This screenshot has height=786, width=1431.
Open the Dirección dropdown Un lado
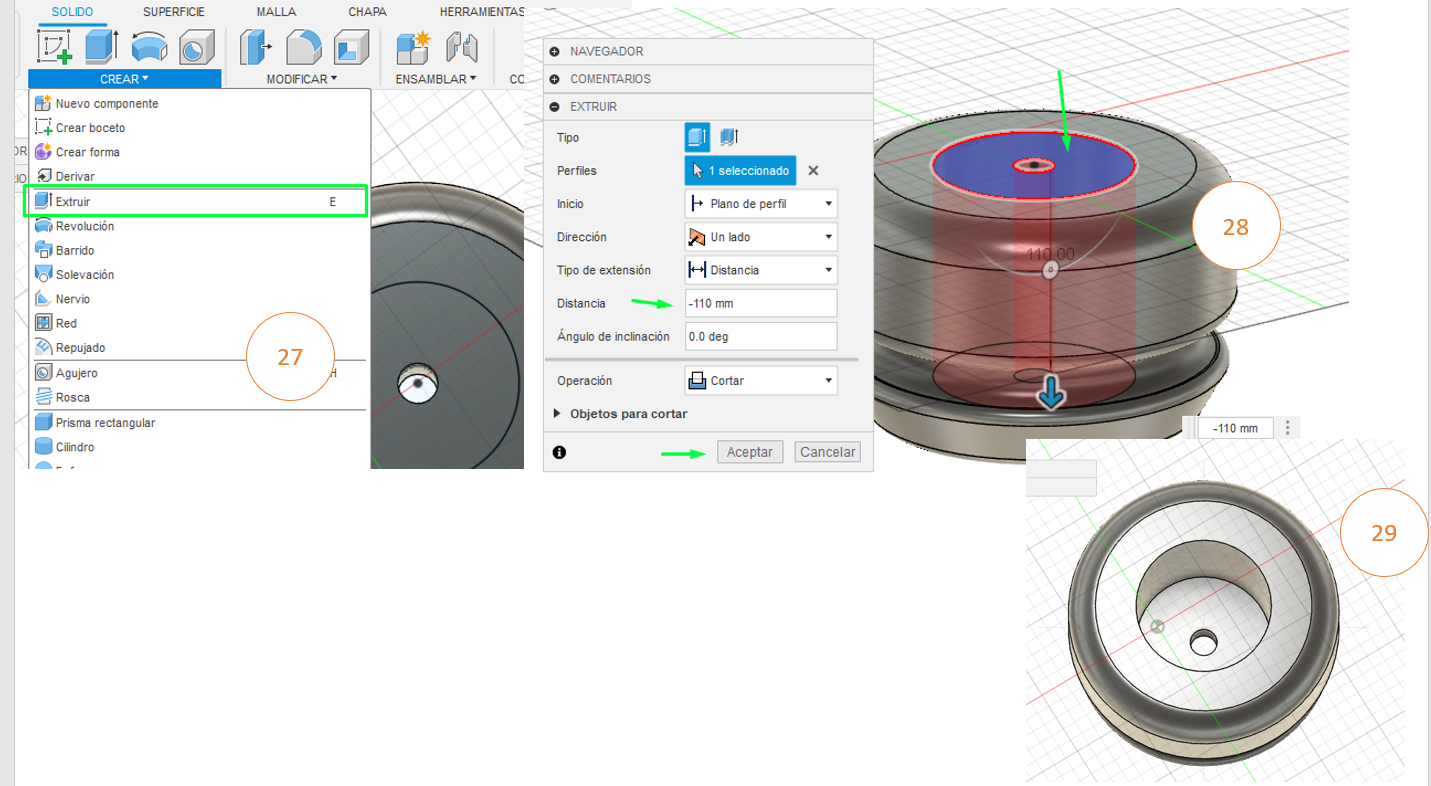(761, 237)
